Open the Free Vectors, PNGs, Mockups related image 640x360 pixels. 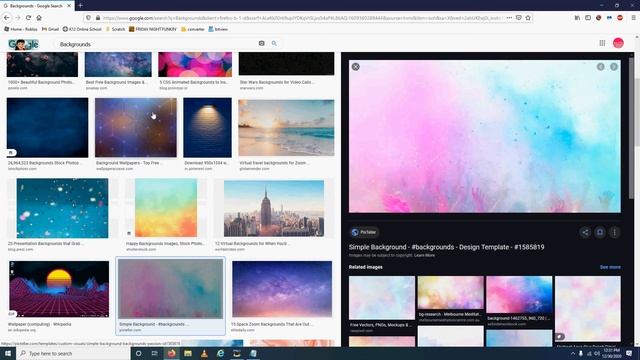382,298
